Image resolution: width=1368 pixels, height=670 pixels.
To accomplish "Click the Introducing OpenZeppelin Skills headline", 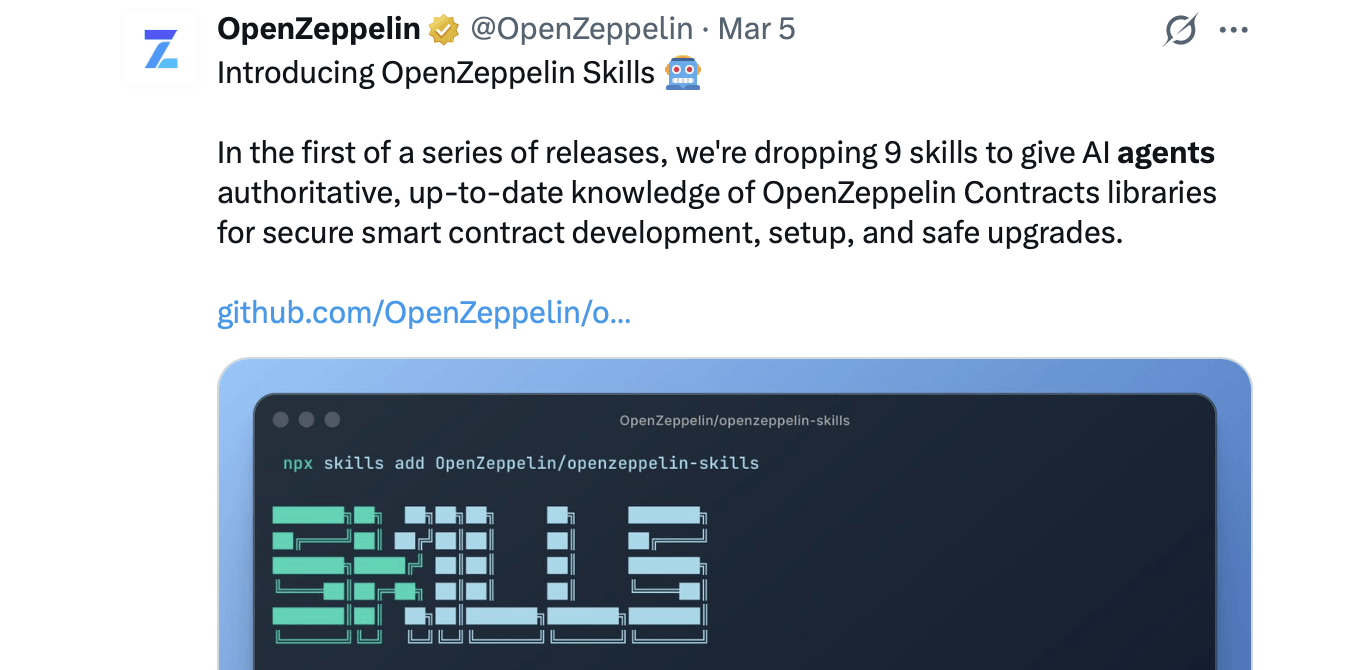I will pos(436,73).
